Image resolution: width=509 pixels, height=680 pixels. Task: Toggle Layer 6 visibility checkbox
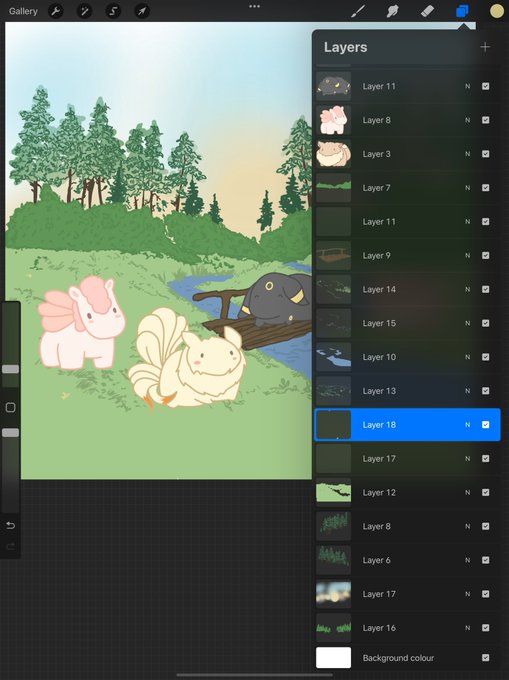coord(486,560)
